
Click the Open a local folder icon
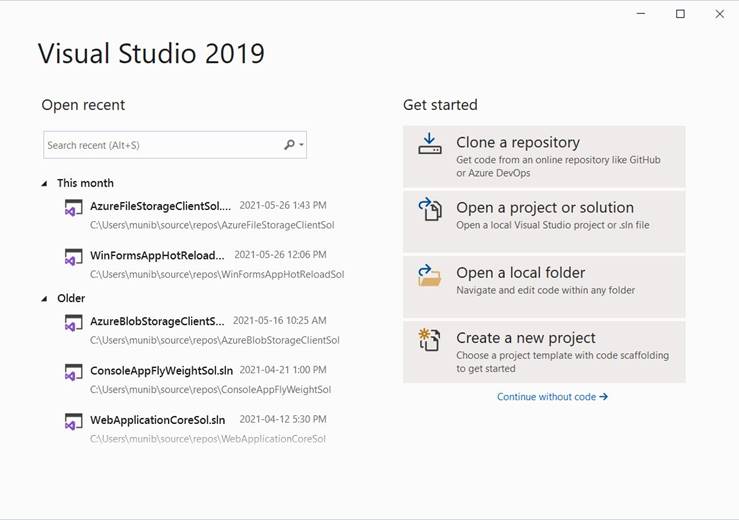tap(429, 275)
